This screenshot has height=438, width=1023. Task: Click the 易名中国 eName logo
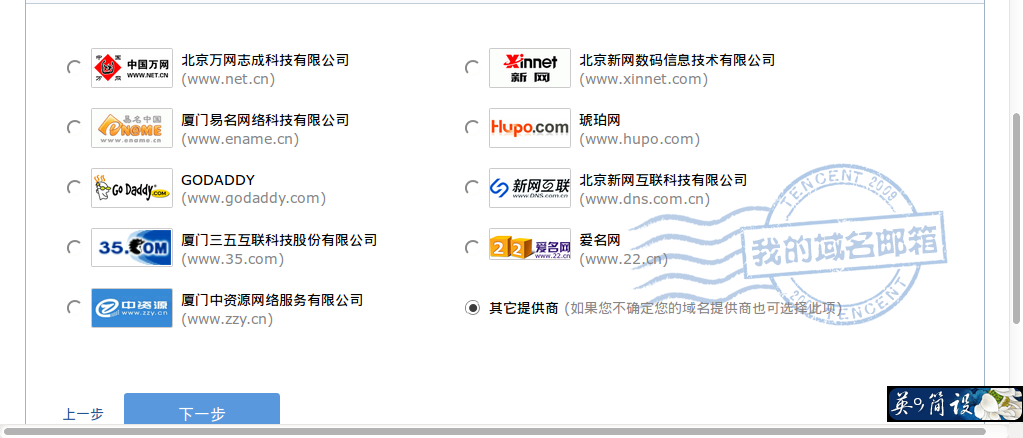(132, 128)
